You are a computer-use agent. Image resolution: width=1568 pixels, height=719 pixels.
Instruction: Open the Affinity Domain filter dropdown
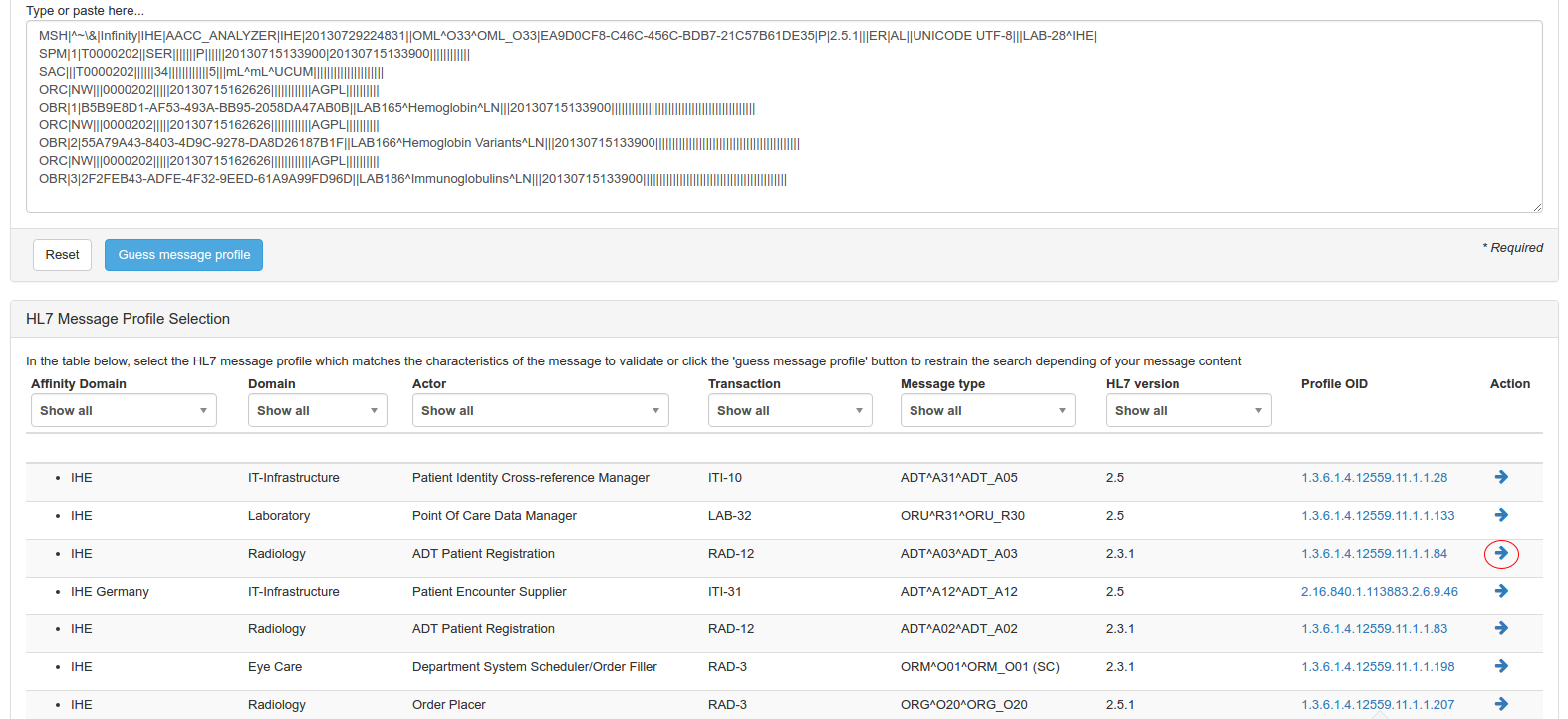(124, 411)
